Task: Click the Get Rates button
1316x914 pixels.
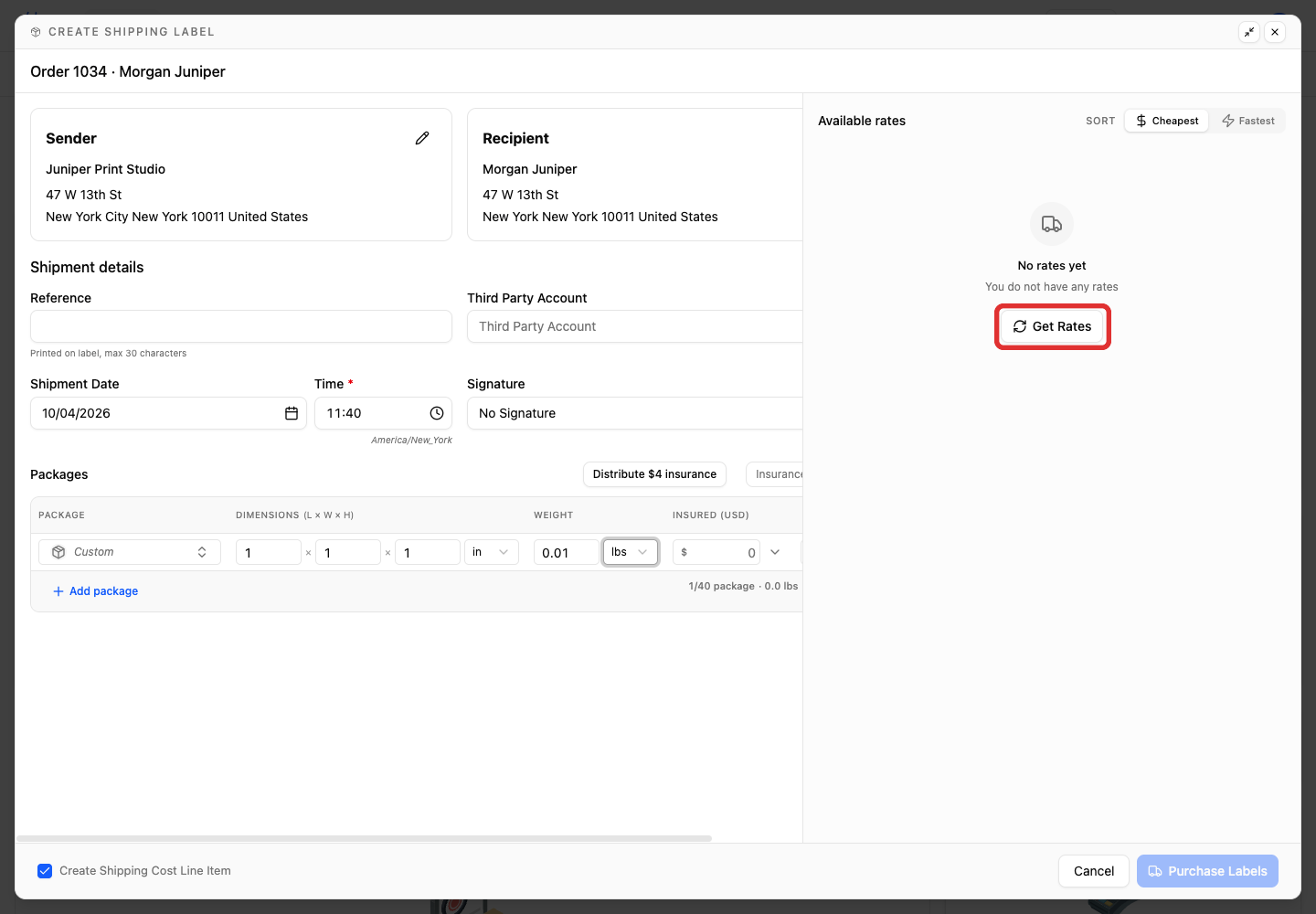Action: (1052, 326)
